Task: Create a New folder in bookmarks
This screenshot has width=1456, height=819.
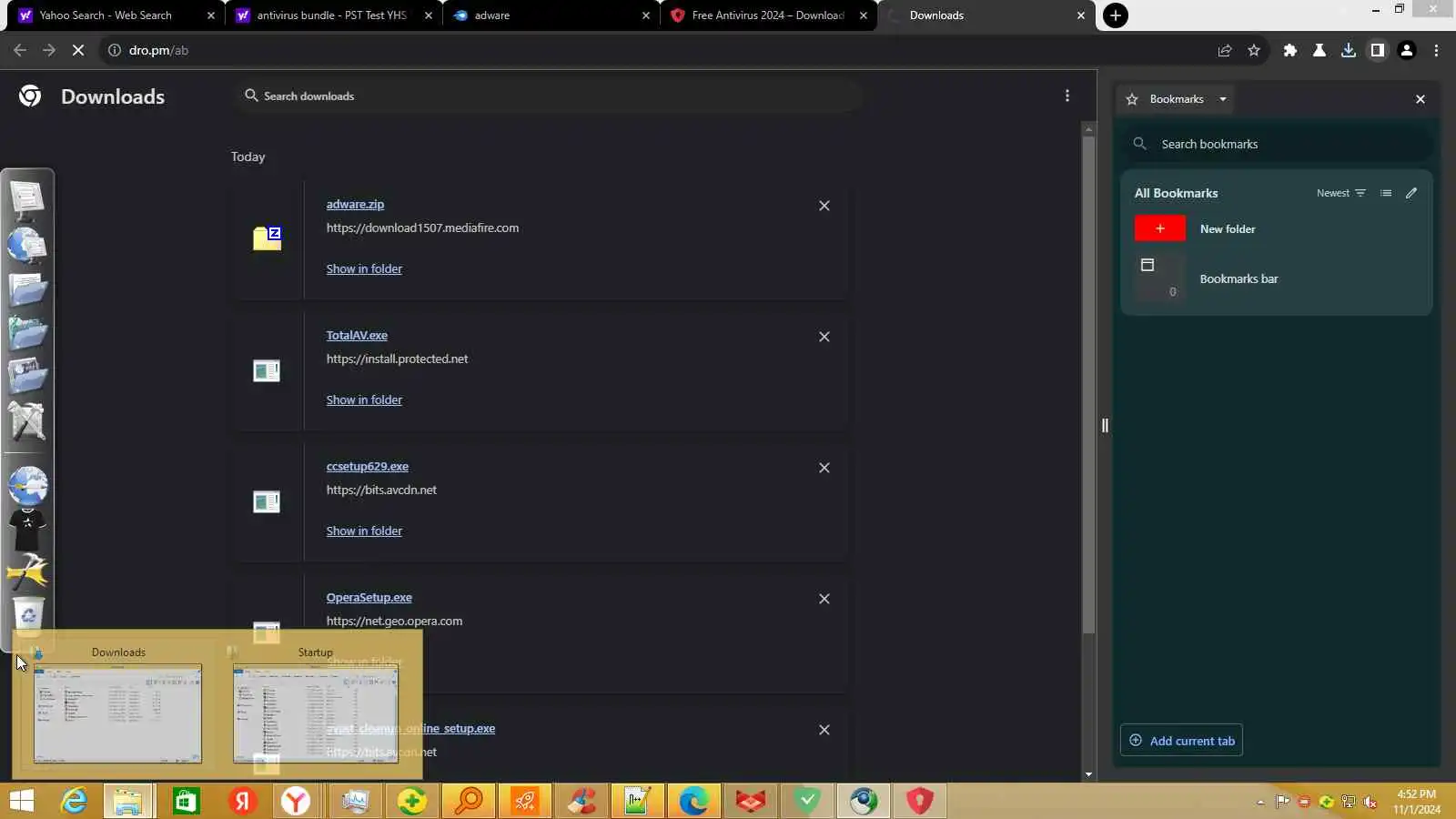Action: [1276, 228]
